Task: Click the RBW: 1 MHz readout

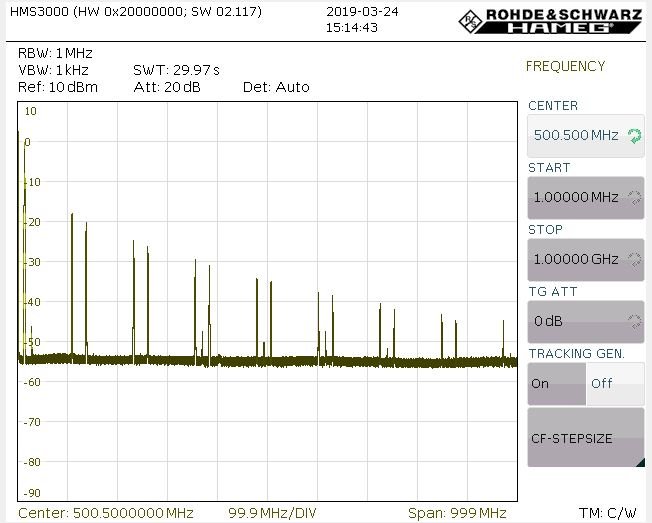Action: (55, 53)
